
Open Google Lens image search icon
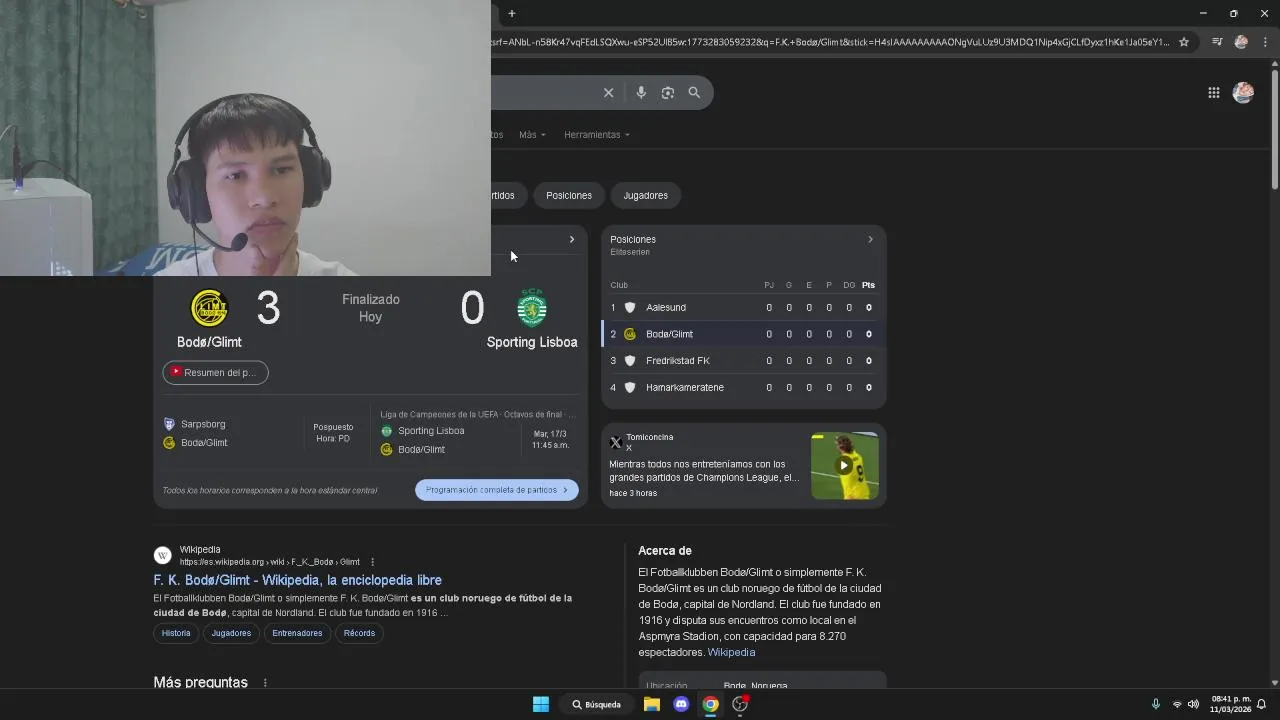coord(668,92)
